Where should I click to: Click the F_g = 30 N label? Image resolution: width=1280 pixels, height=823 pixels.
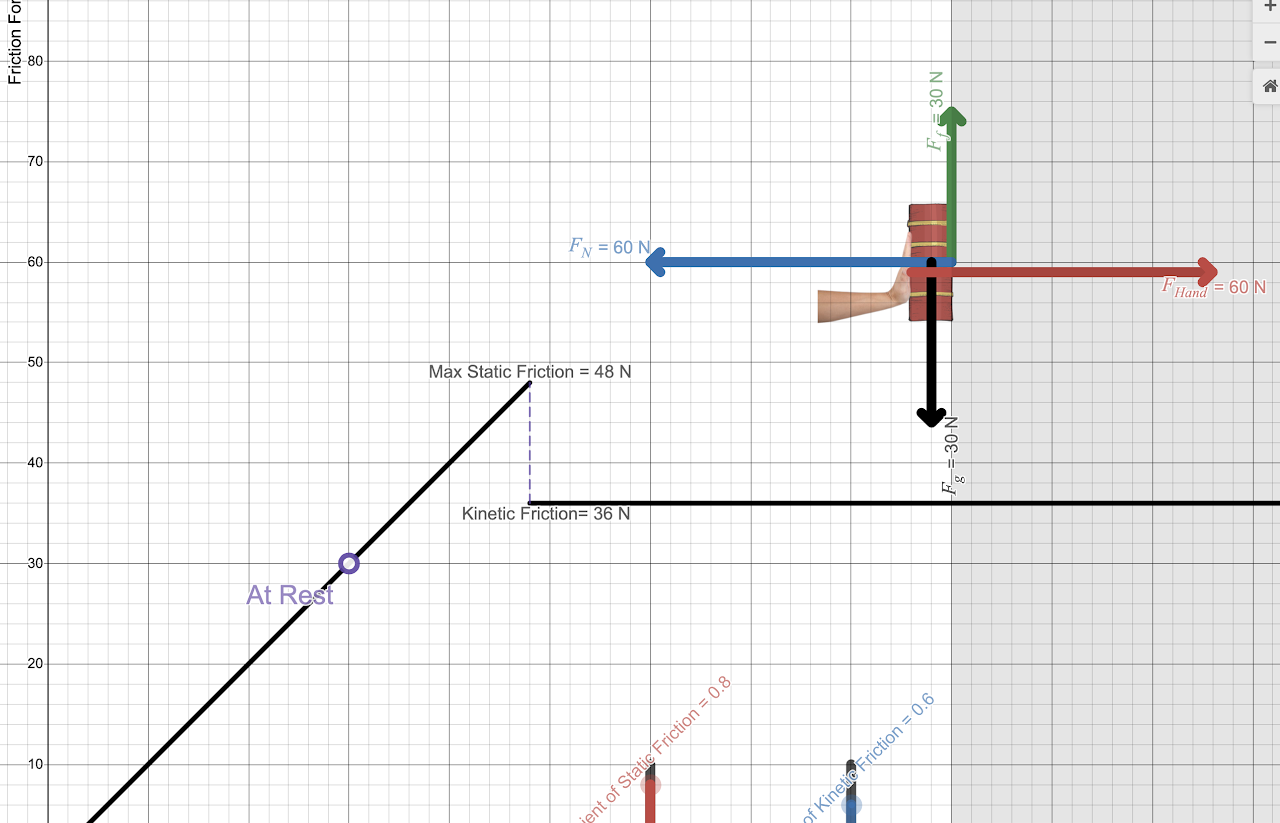coord(951,456)
